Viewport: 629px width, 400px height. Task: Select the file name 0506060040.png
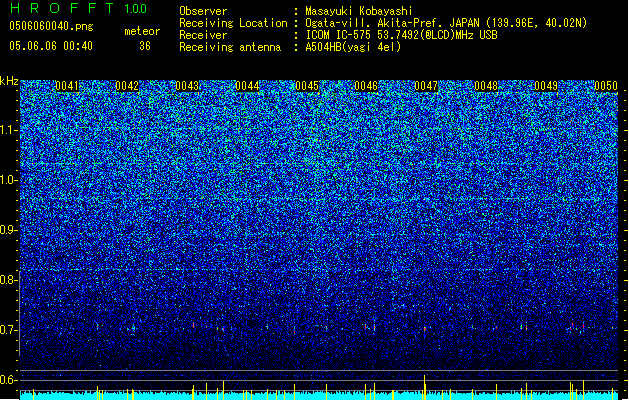point(51,26)
